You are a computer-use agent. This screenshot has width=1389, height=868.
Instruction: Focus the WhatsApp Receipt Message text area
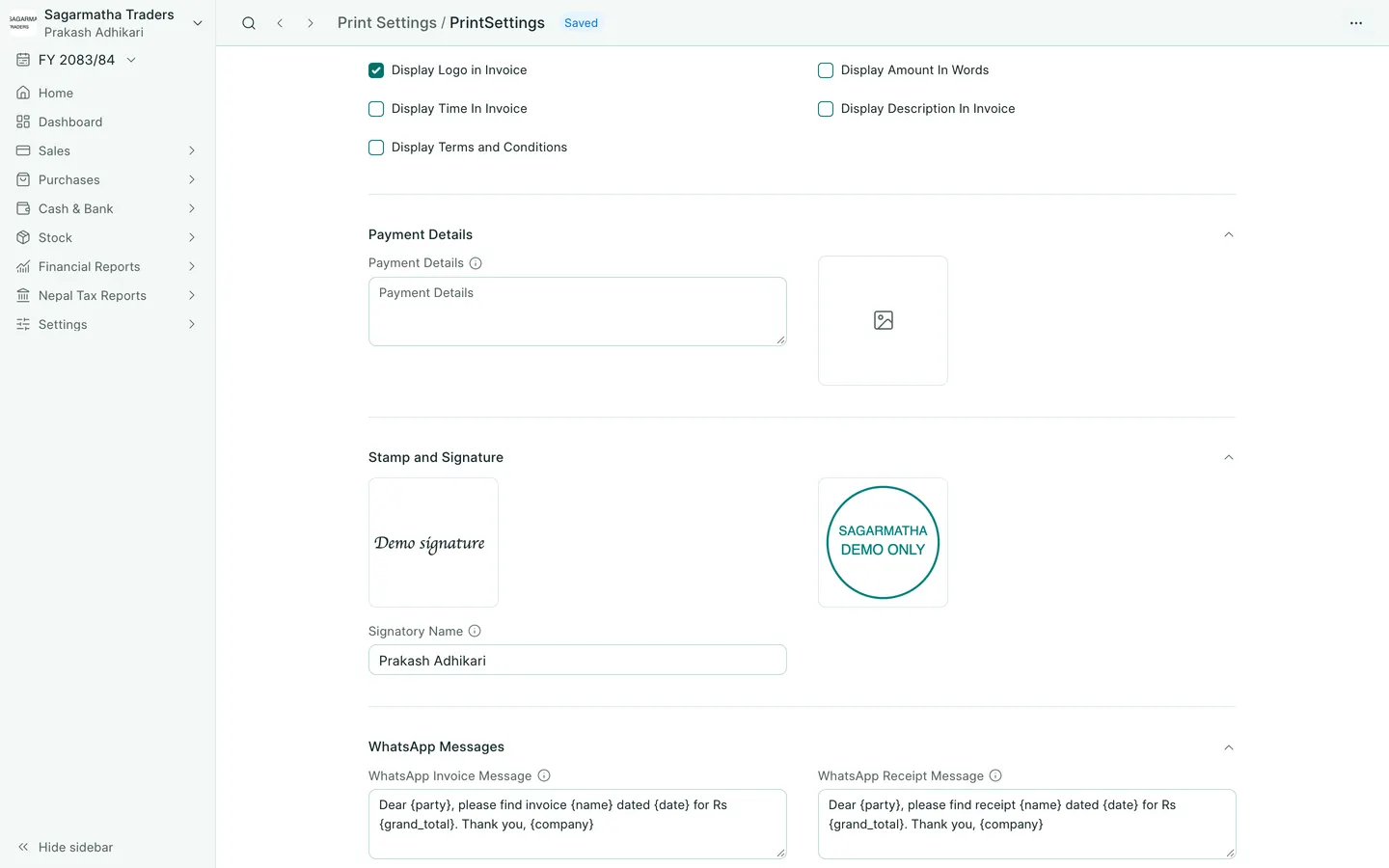[1027, 824]
